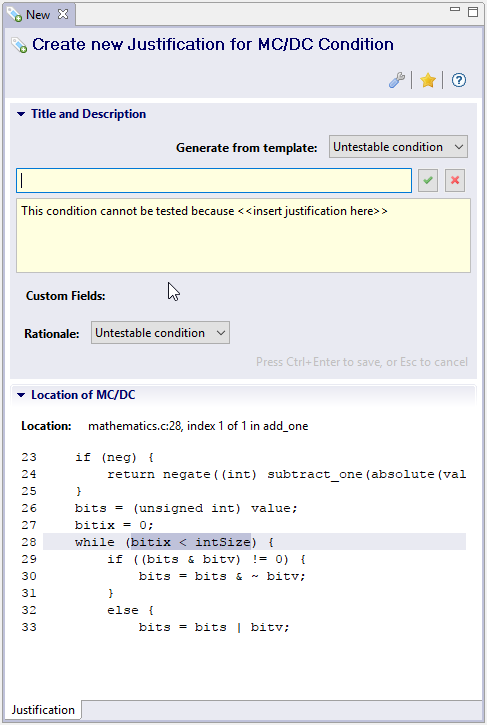Image resolution: width=487 pixels, height=725 pixels.
Task: Focus the justification title input field
Action: click(x=214, y=180)
